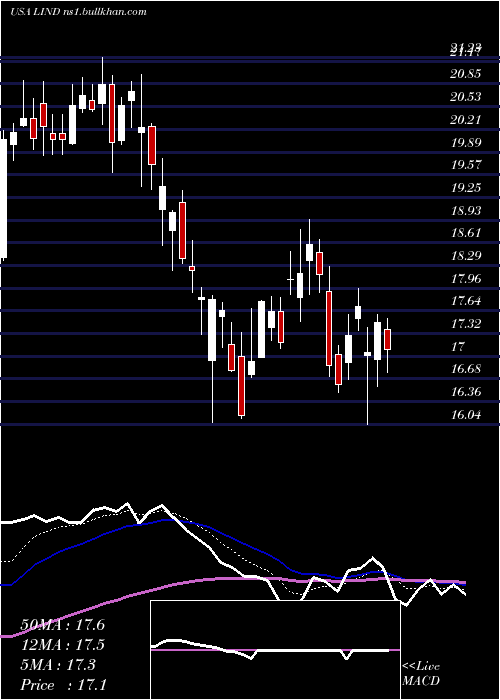The height and width of the screenshot is (700, 500).
Task: Click the 17.96 price axis label
Action: click(466, 279)
